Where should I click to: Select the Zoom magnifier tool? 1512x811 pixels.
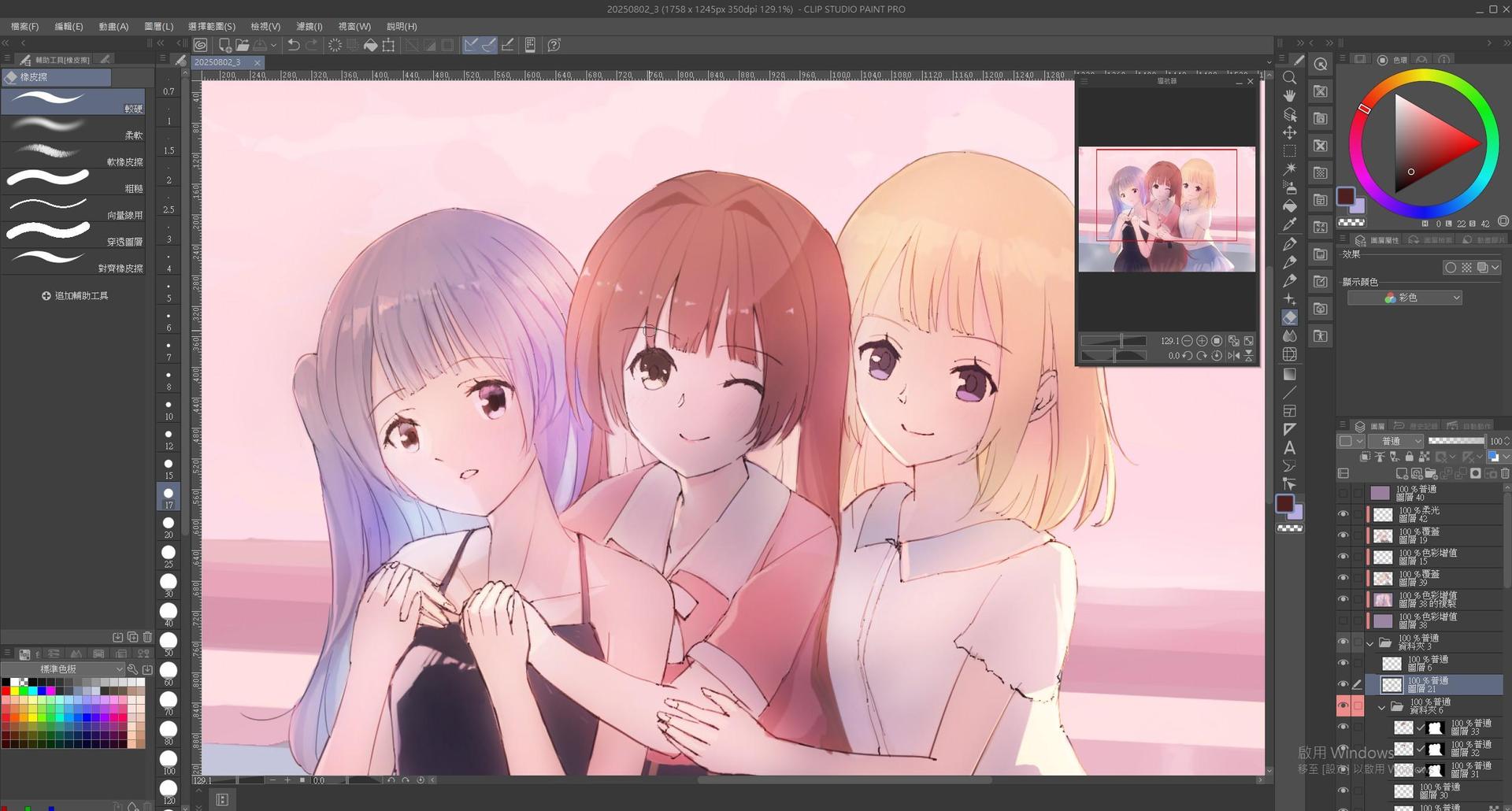click(x=1289, y=78)
